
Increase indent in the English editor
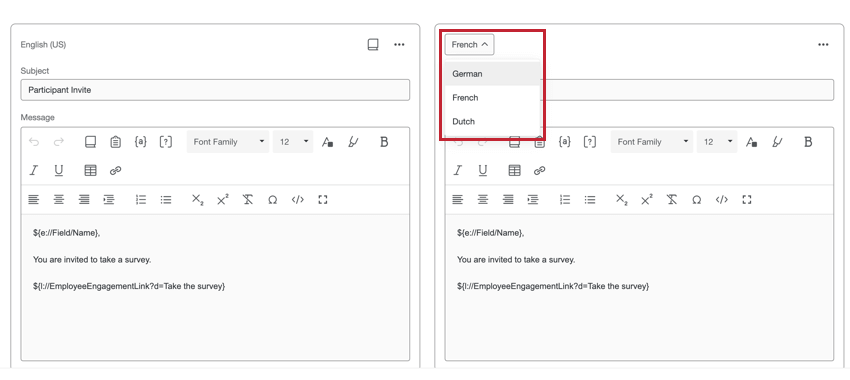tap(109, 200)
